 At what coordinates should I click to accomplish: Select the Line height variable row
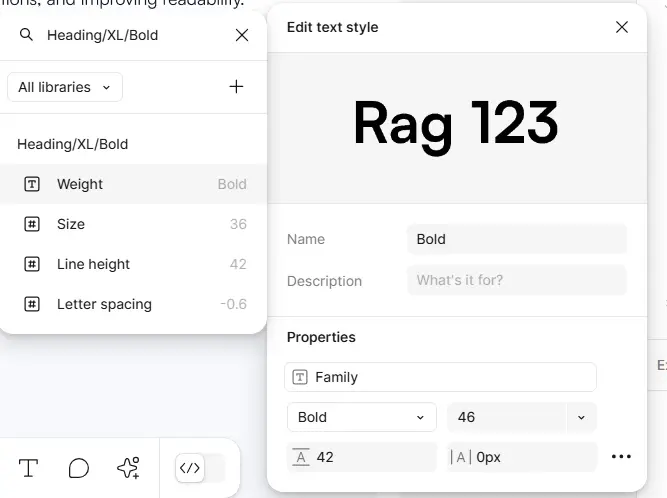click(x=133, y=264)
